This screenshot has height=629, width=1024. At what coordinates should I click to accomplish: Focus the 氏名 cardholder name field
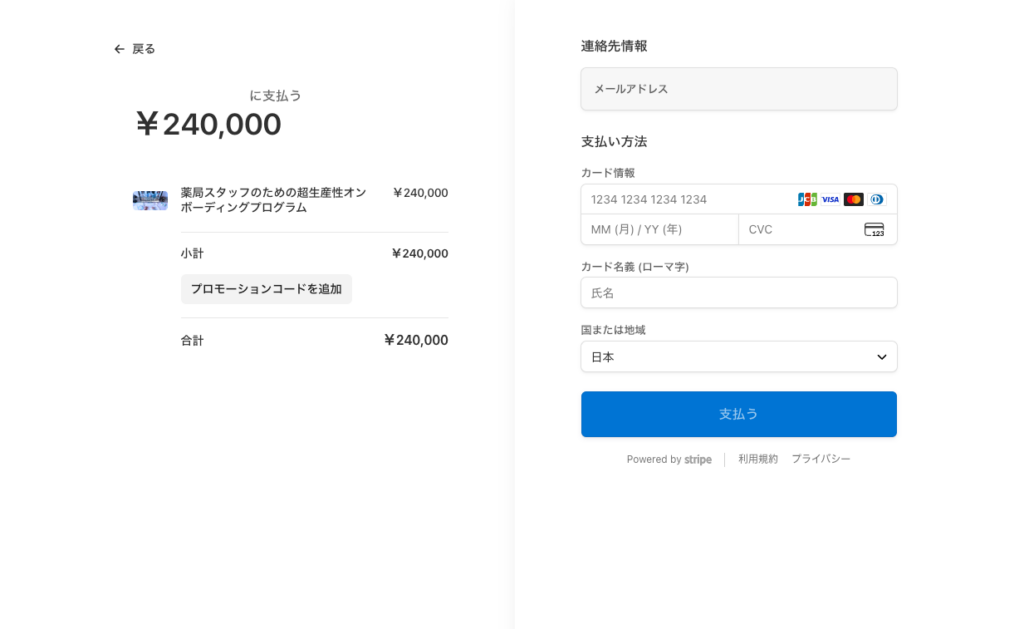click(738, 293)
